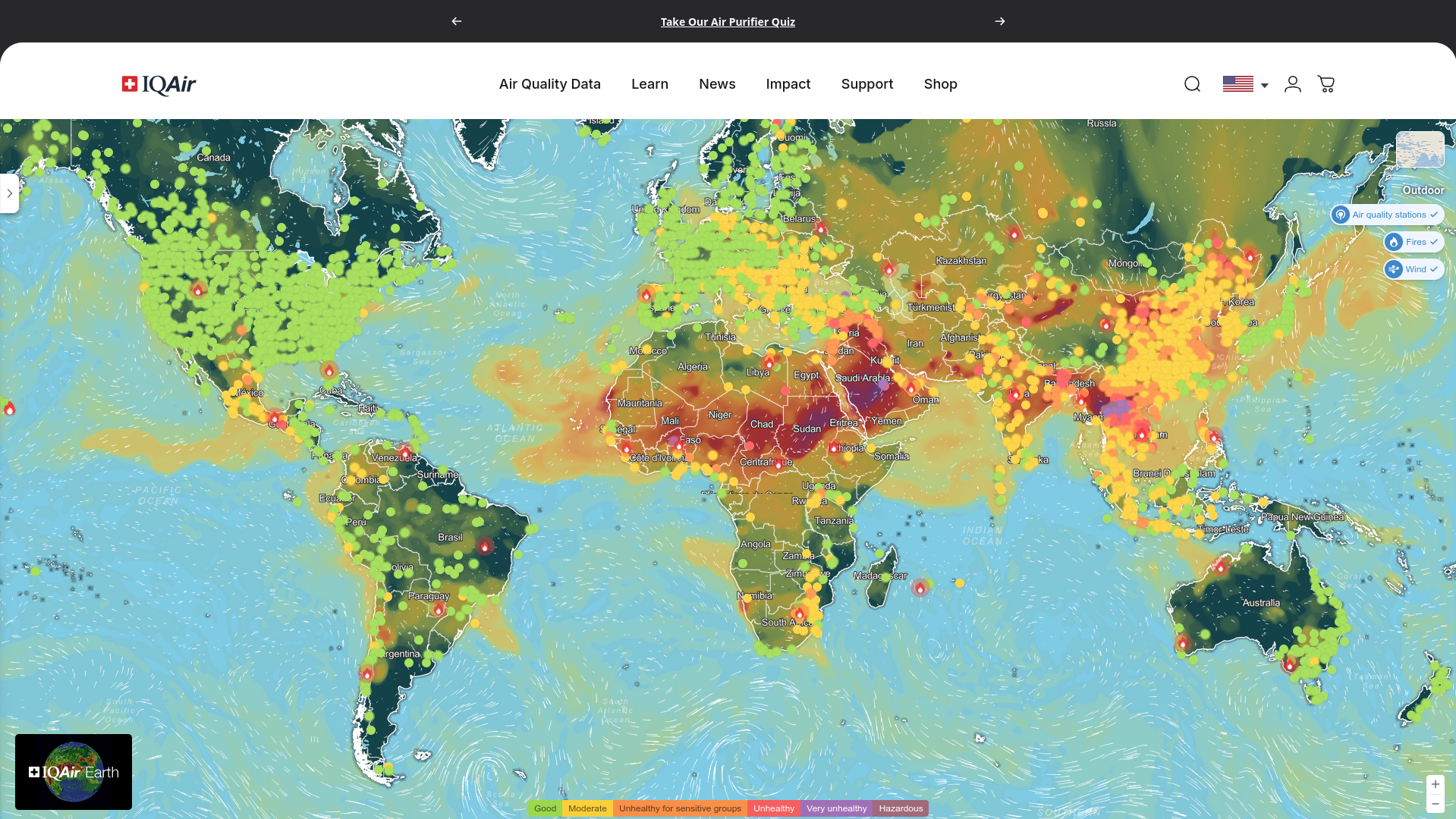Click the Hazardous legend swatch
This screenshot has height=819, width=1456.
point(901,808)
